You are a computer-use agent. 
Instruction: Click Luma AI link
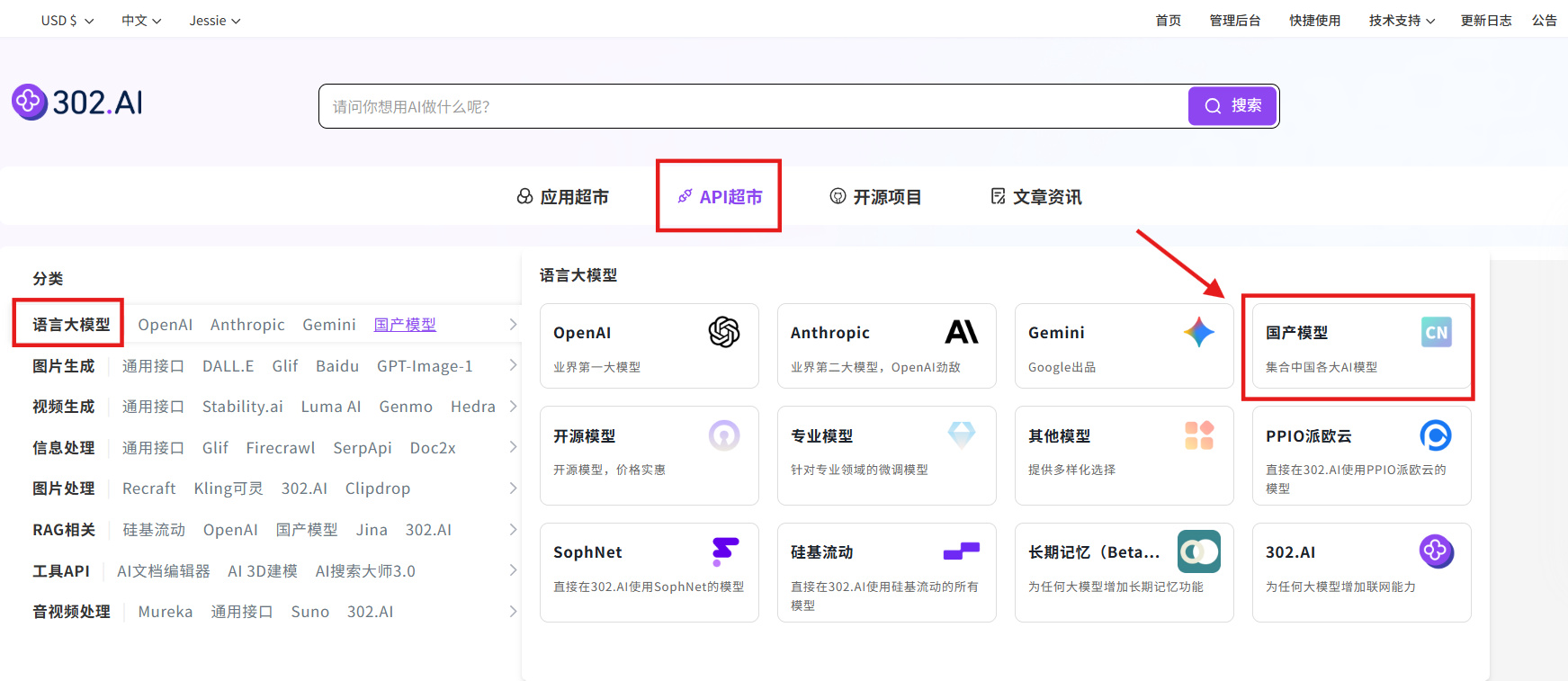[331, 407]
